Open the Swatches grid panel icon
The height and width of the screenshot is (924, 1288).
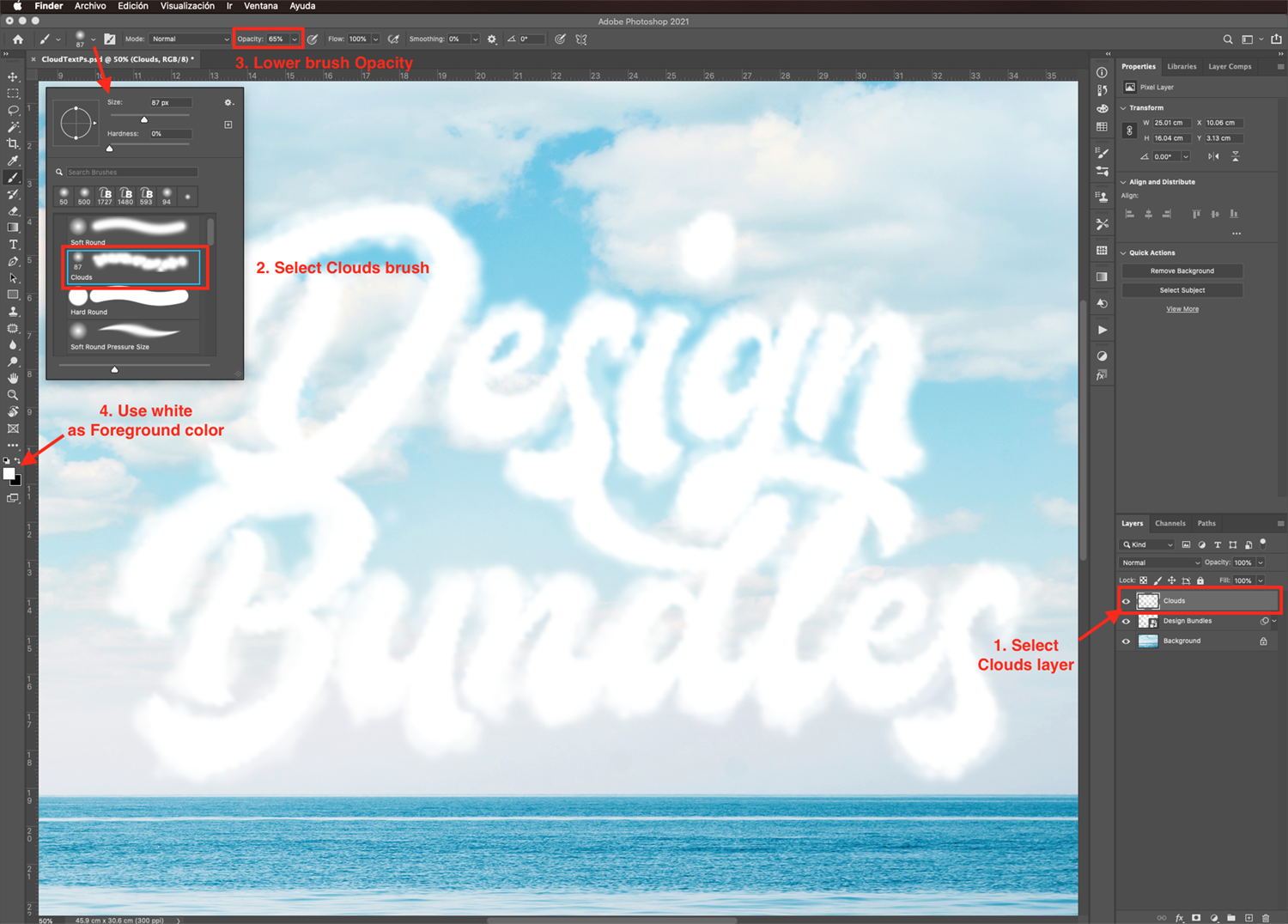(1102, 127)
